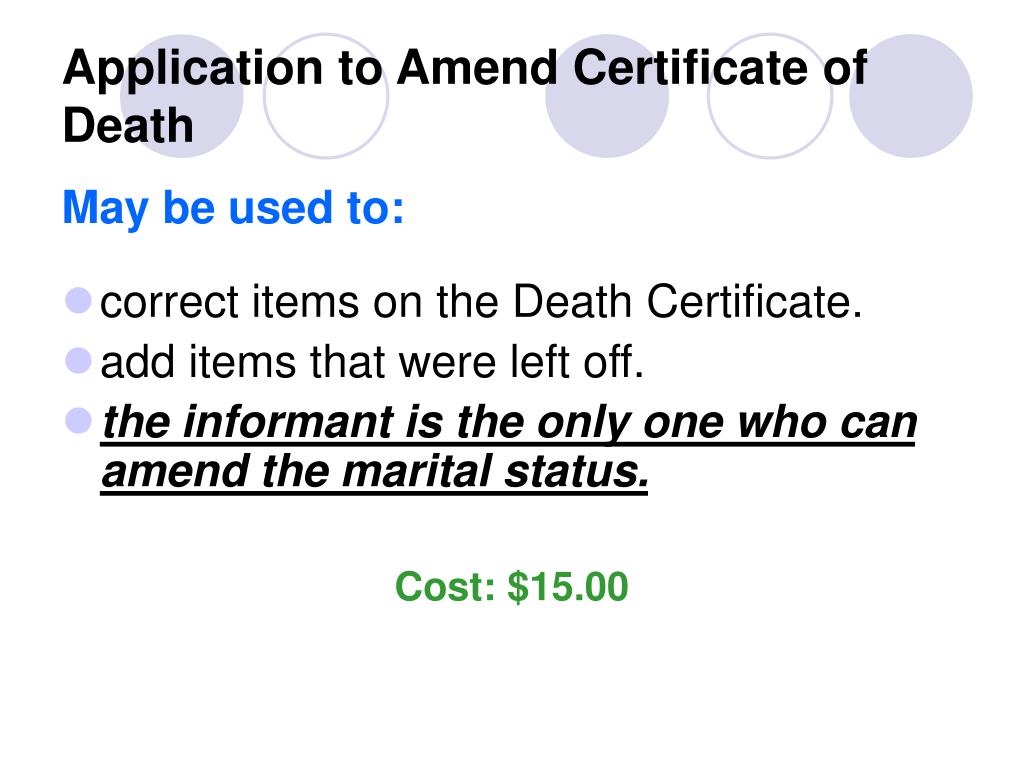Viewport: 1024px width, 768px height.
Task: Click the underlined word "informant"
Action: 288,422
